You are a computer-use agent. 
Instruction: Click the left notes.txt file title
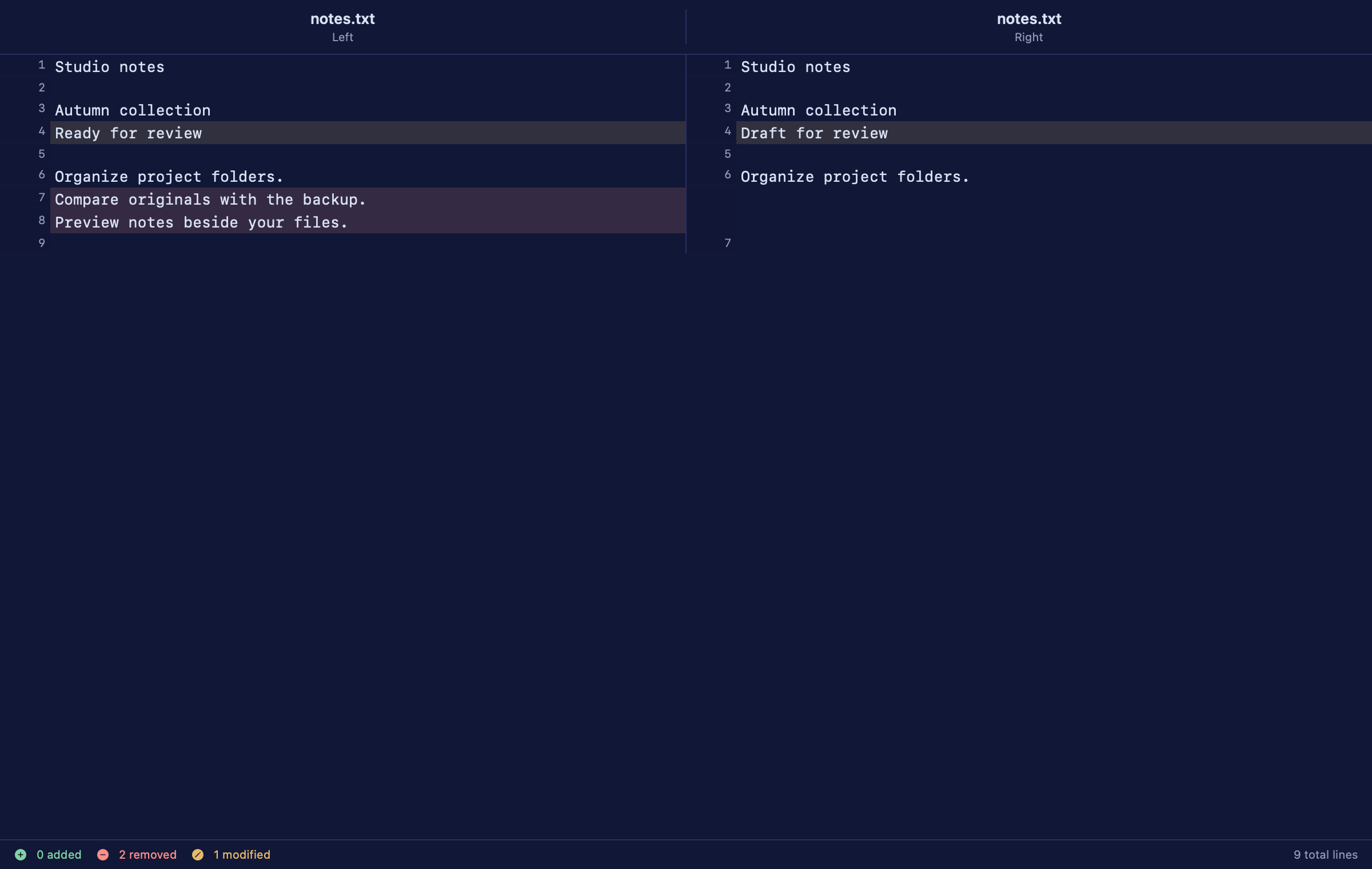click(x=342, y=19)
